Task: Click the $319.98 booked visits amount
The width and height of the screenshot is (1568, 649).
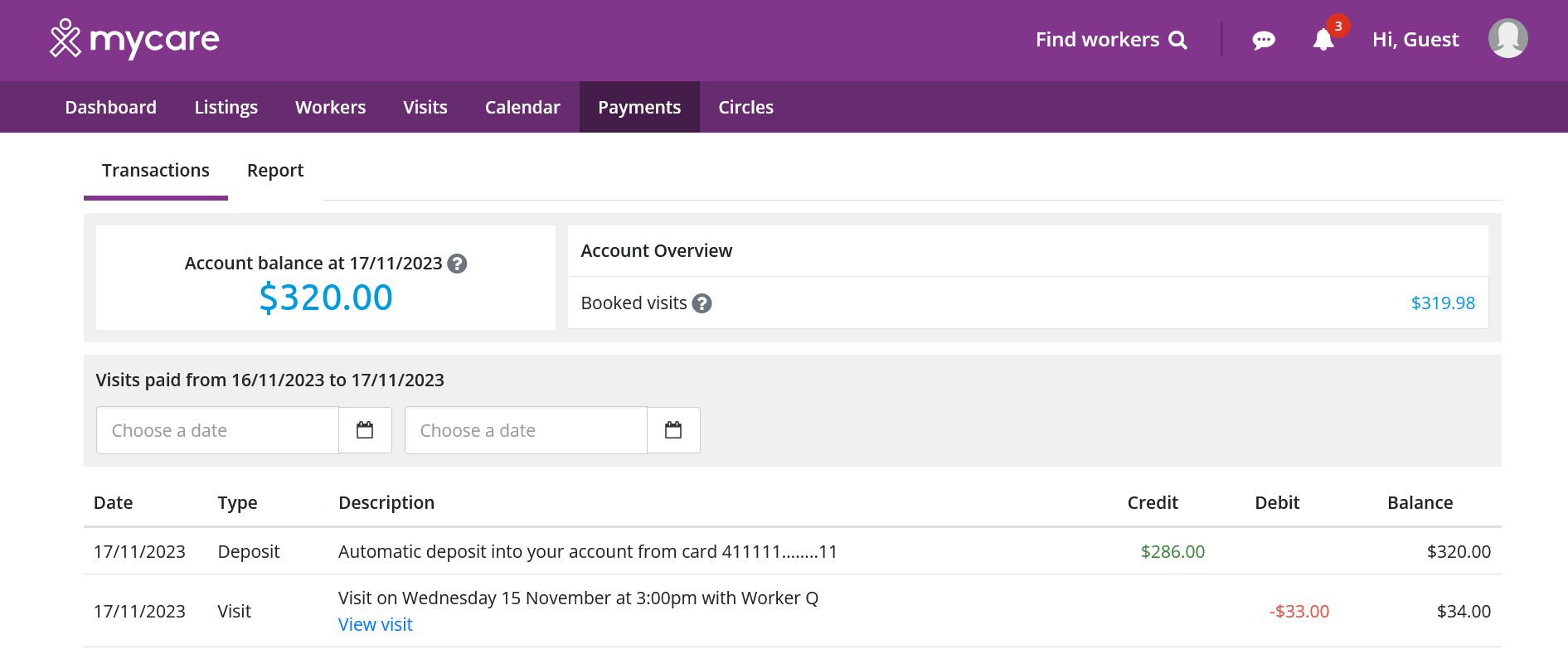Action: click(x=1443, y=303)
